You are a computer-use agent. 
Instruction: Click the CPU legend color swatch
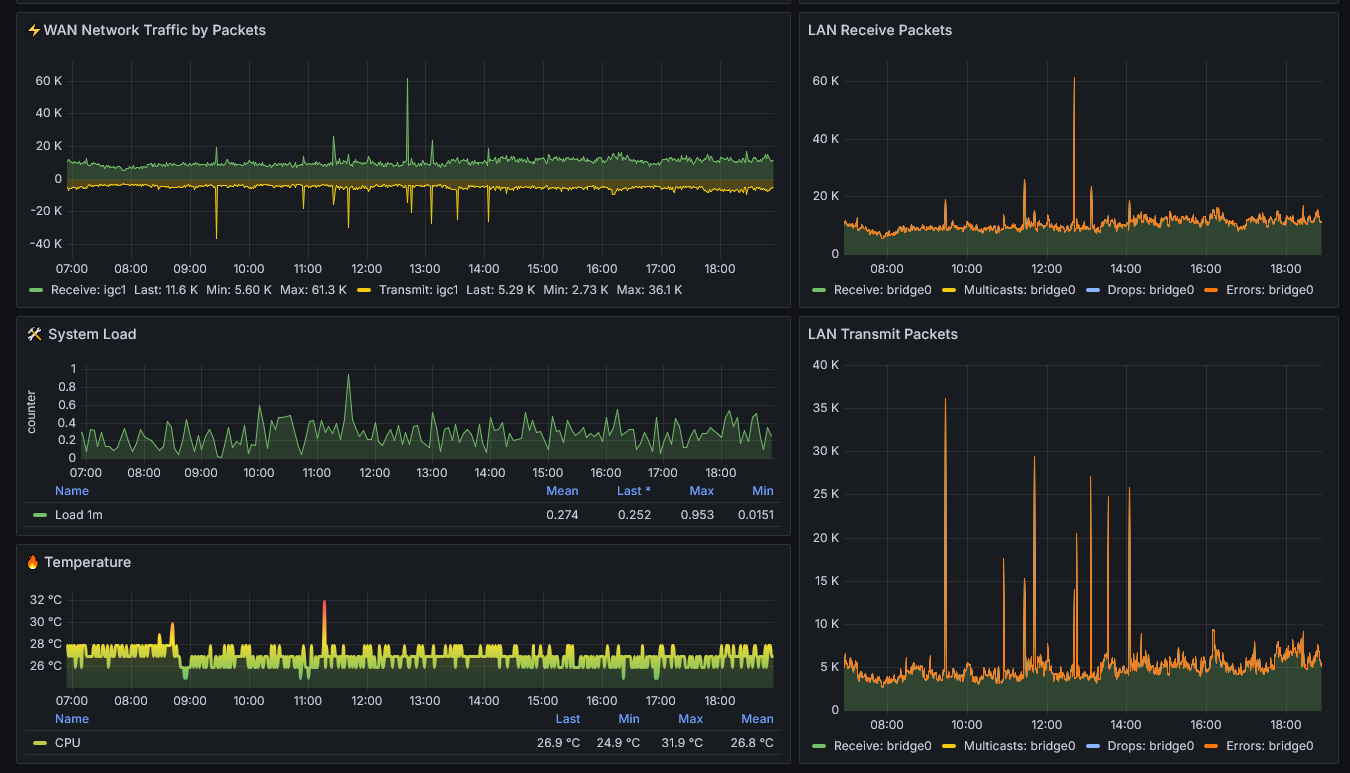(40, 743)
